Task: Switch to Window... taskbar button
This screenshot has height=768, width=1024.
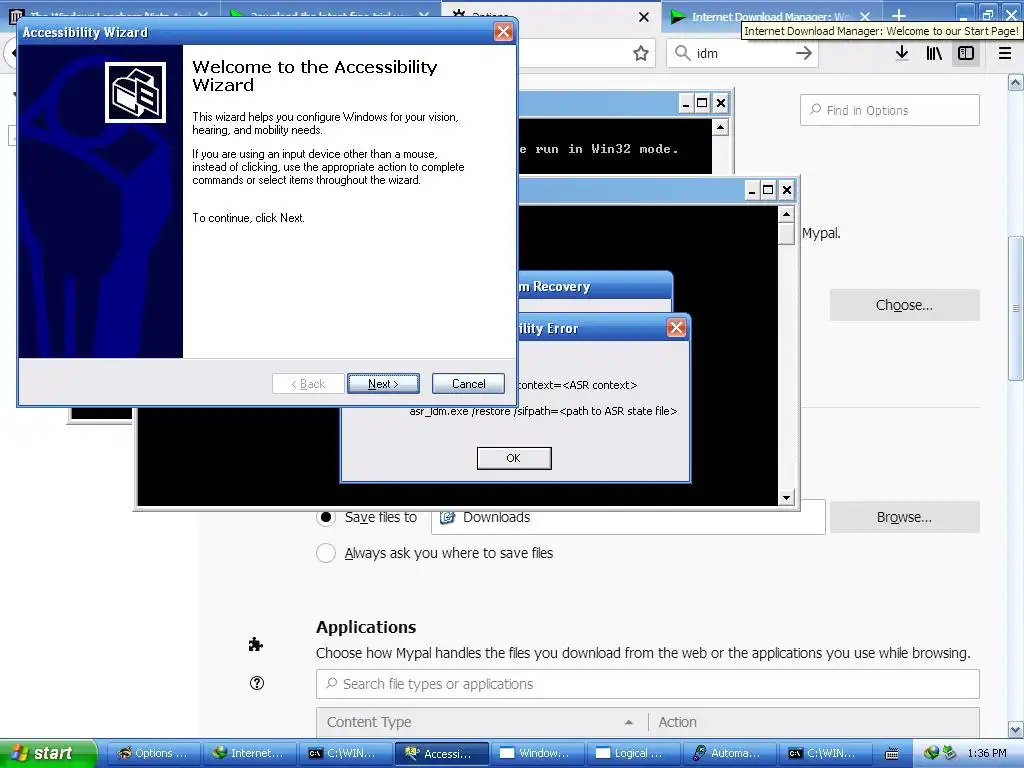Action: (x=537, y=754)
